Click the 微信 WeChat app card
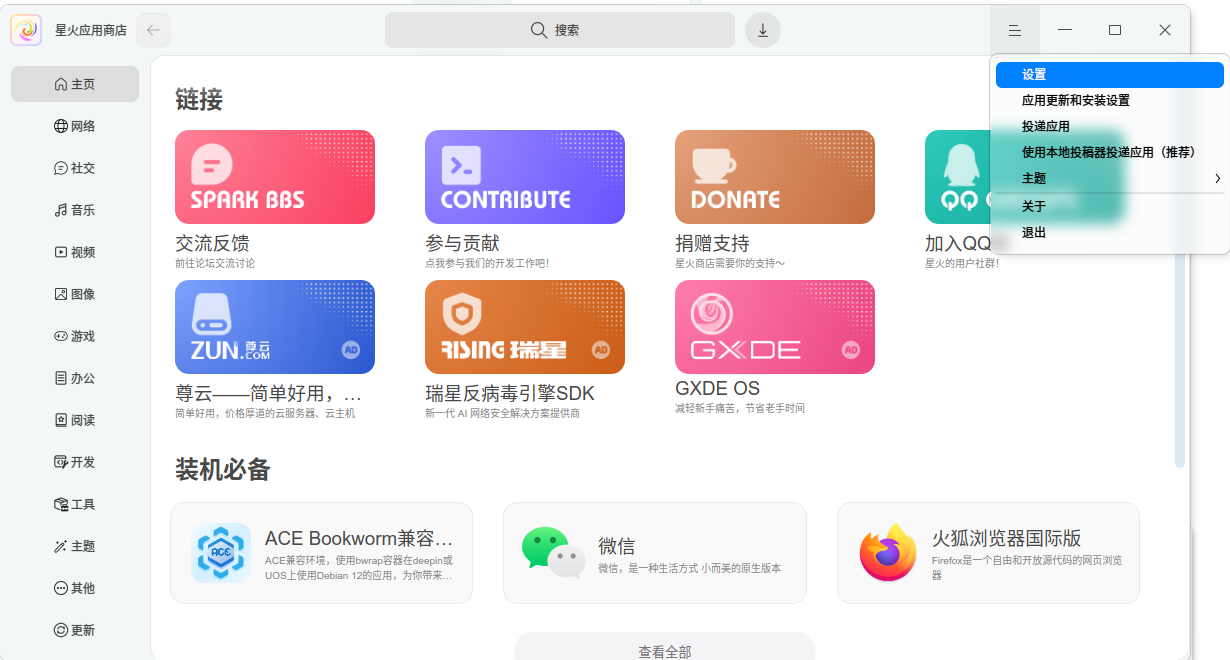1230x660 pixels. point(654,553)
